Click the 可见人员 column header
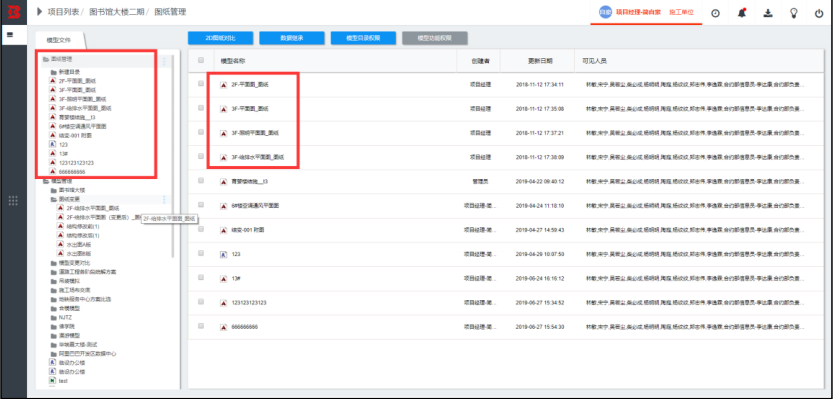 pos(594,61)
